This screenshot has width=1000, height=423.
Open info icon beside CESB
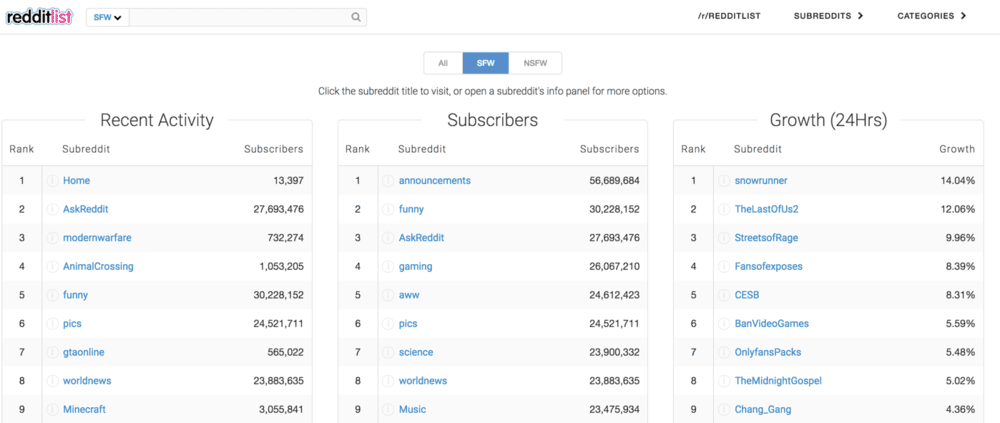[724, 295]
